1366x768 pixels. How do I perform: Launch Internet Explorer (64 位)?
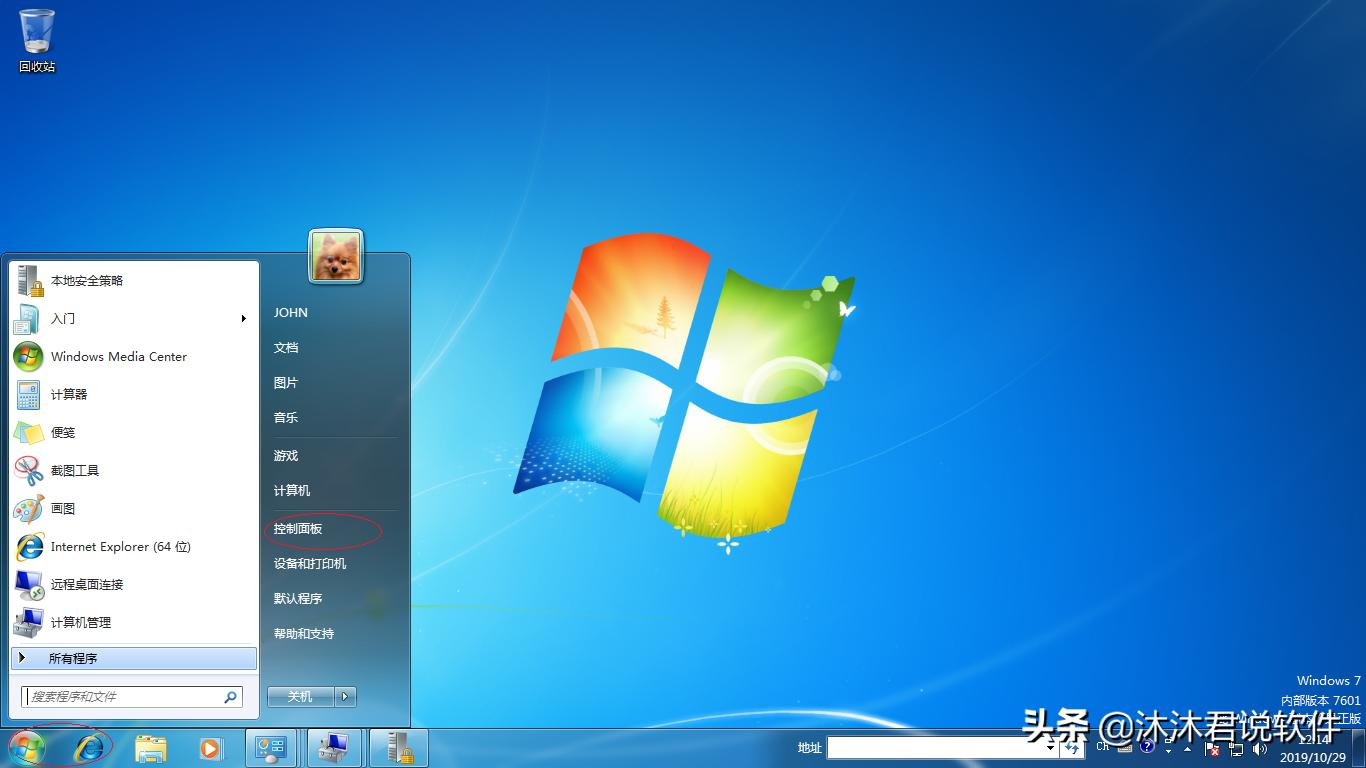[x=120, y=547]
